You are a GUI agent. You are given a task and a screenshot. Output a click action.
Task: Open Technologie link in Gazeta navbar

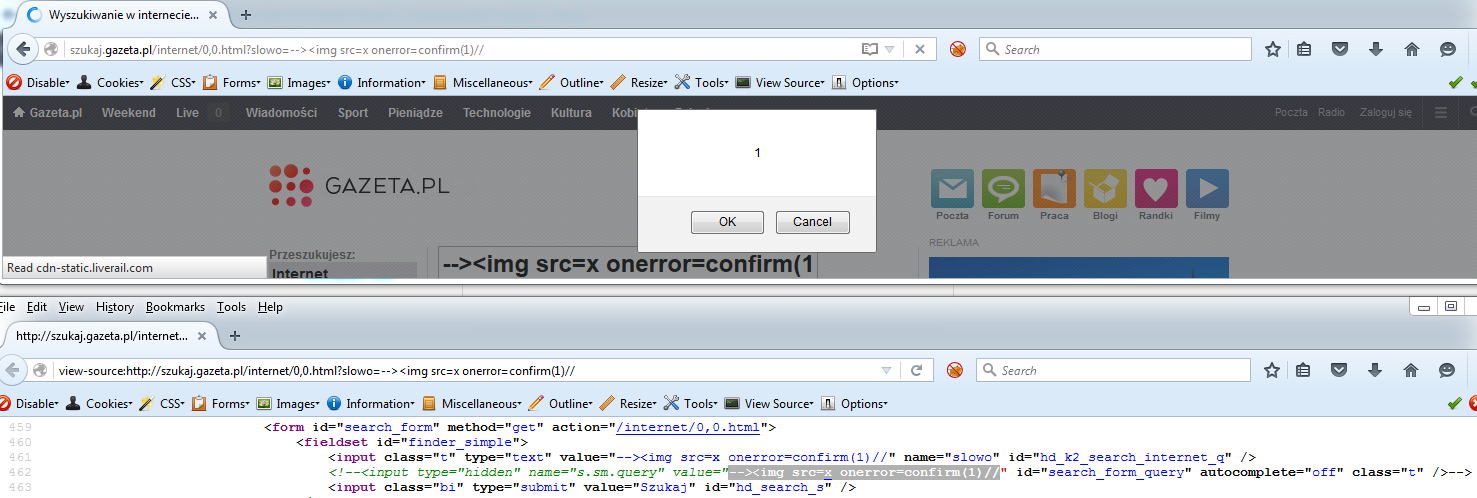click(x=496, y=113)
